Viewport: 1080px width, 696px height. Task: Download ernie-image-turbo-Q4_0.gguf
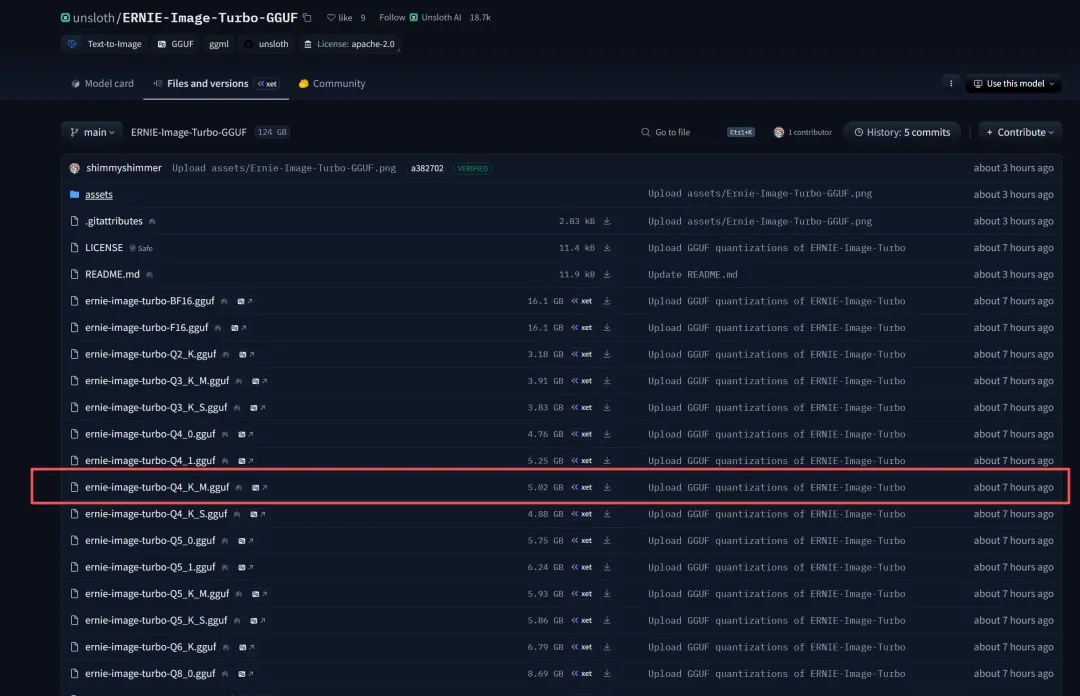tap(607, 434)
